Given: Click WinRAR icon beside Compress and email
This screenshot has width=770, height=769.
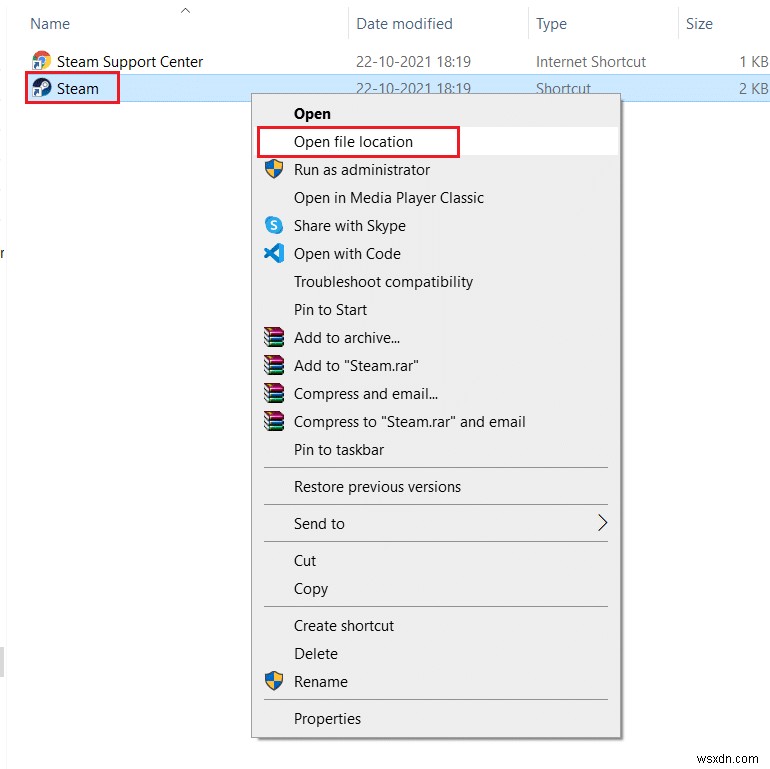Looking at the screenshot, I should [x=274, y=393].
